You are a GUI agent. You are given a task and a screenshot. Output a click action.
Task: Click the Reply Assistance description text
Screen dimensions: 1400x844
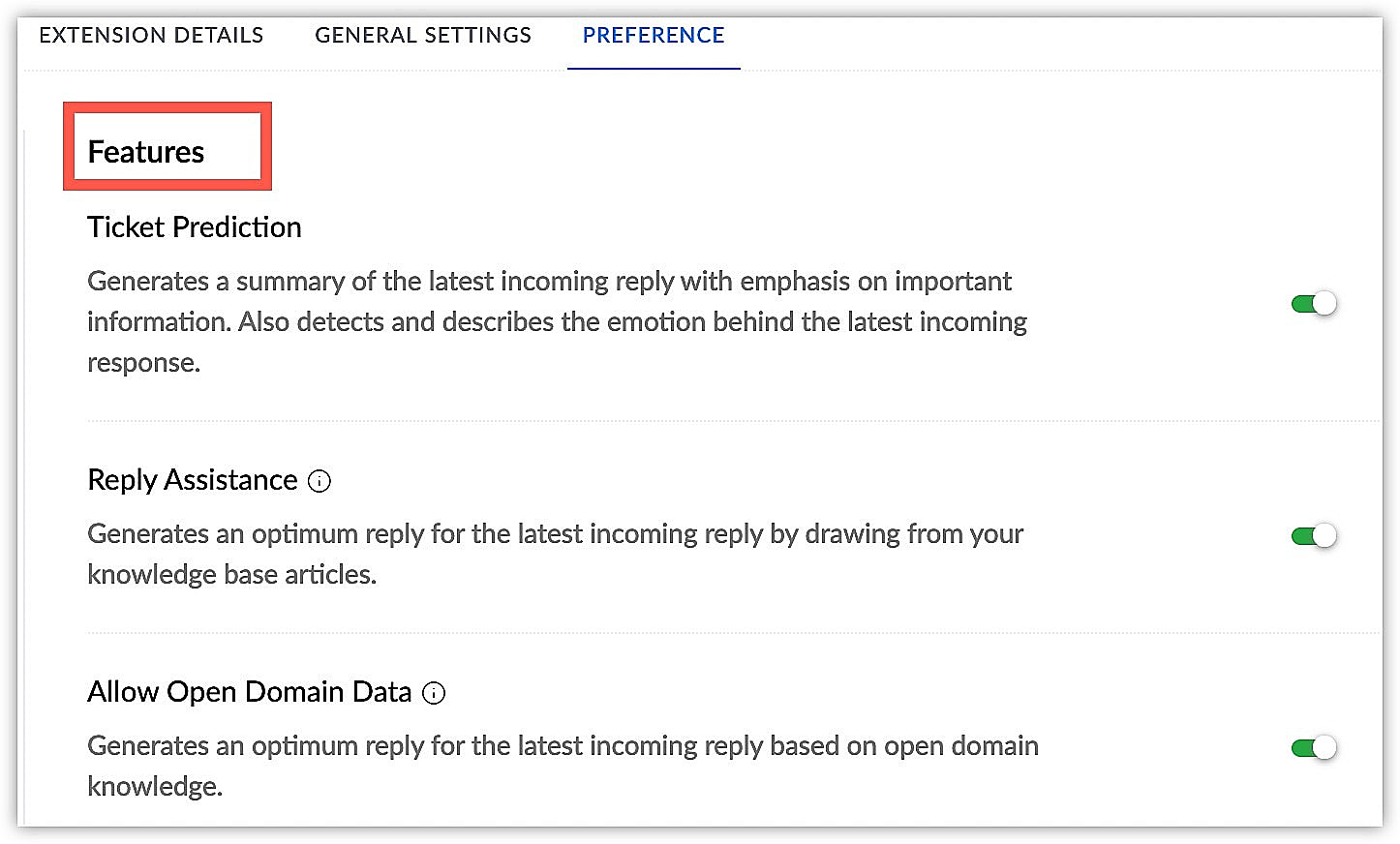556,554
